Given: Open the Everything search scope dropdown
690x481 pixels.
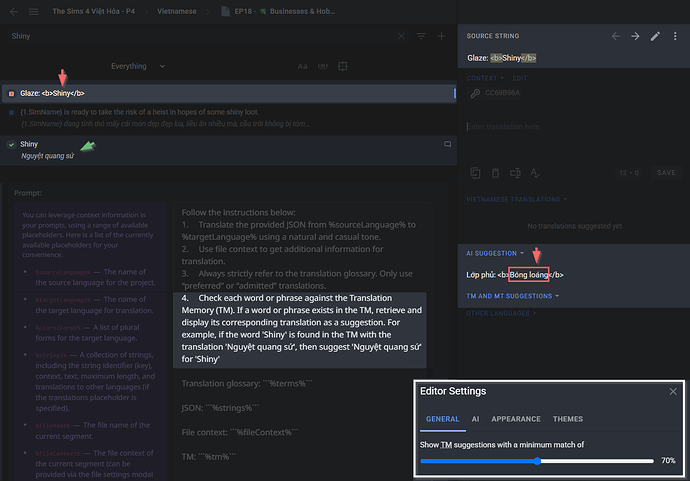Looking at the screenshot, I should point(137,66).
